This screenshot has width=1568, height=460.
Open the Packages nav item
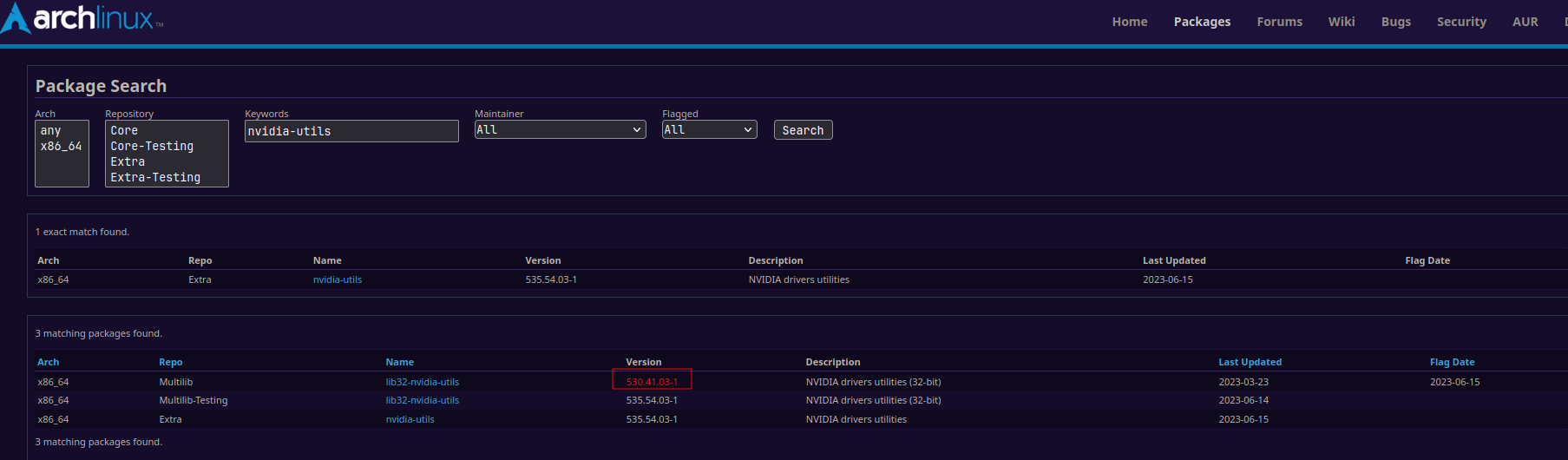pos(1202,22)
